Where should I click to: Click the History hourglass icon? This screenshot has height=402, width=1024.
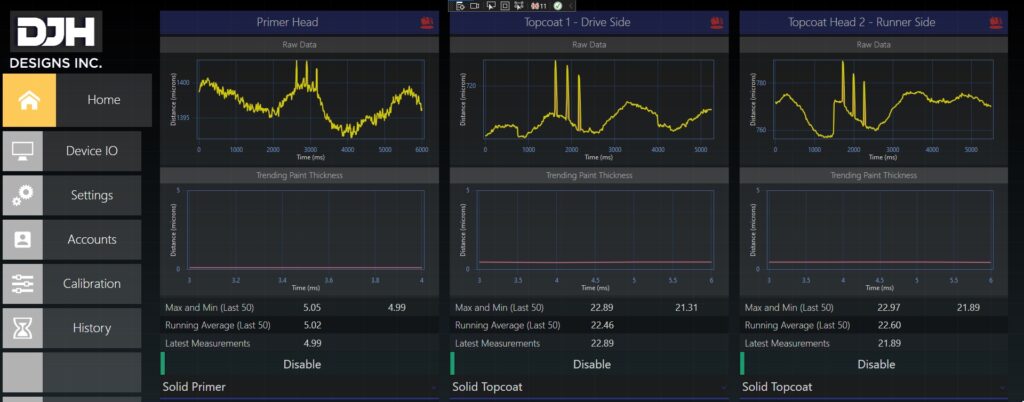22,328
